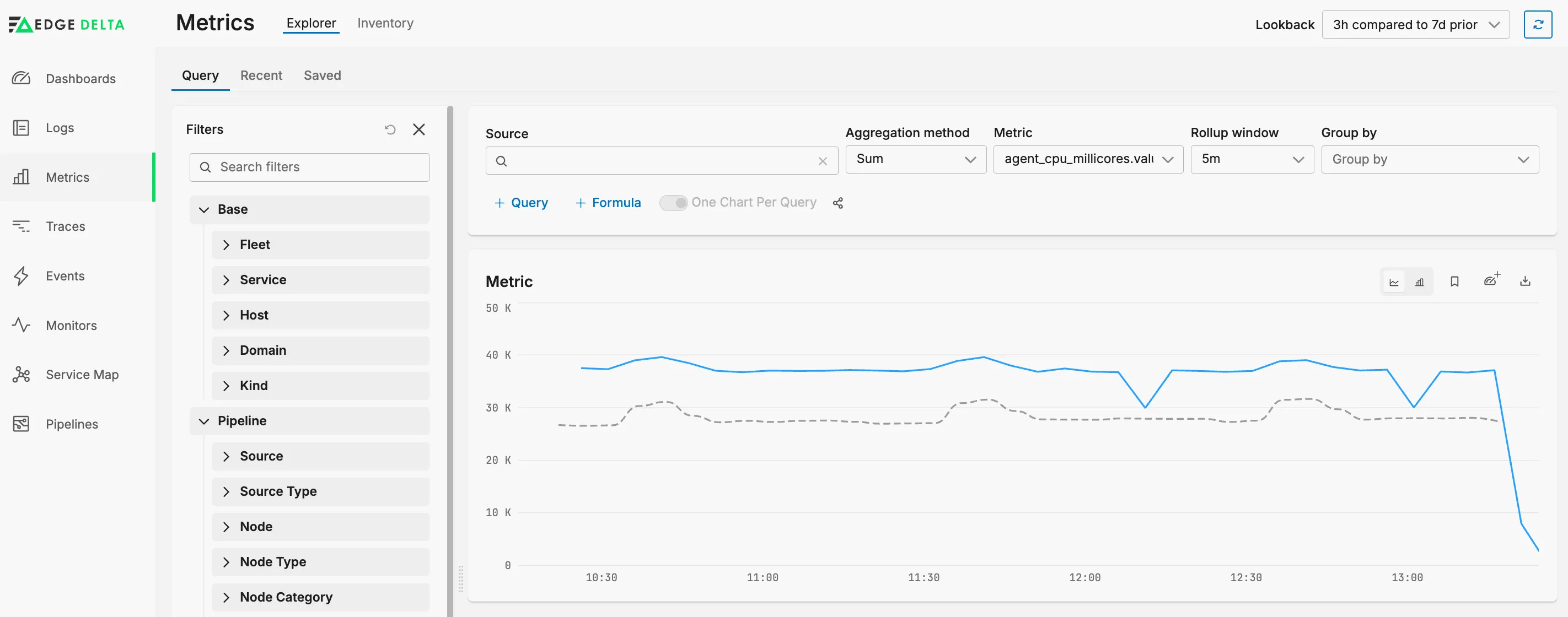Screen dimensions: 1568x617
Task: Open the Service Map icon
Action: (22, 374)
